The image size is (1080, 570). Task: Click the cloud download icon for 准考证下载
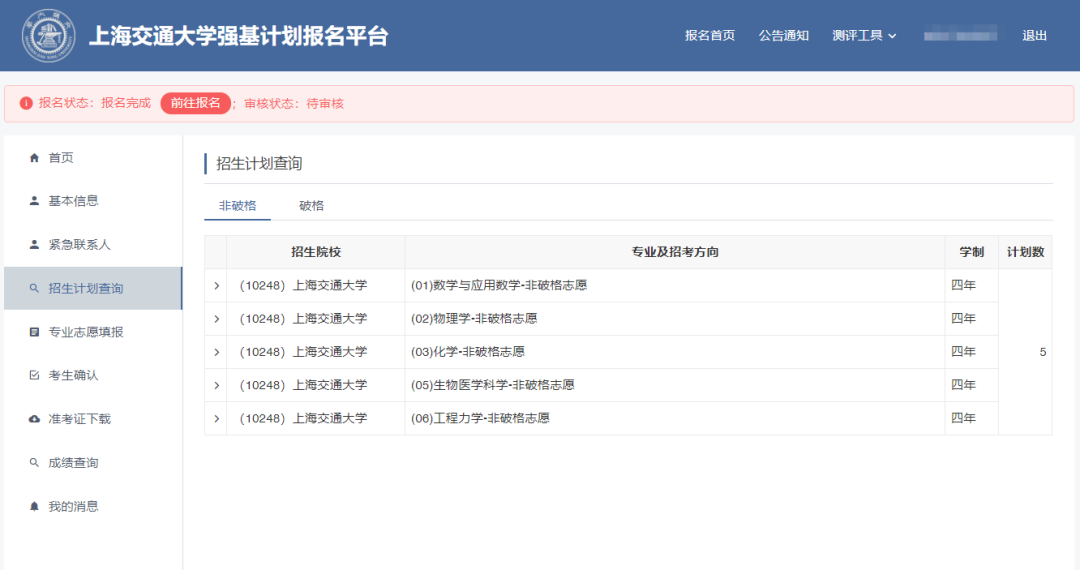click(35, 419)
